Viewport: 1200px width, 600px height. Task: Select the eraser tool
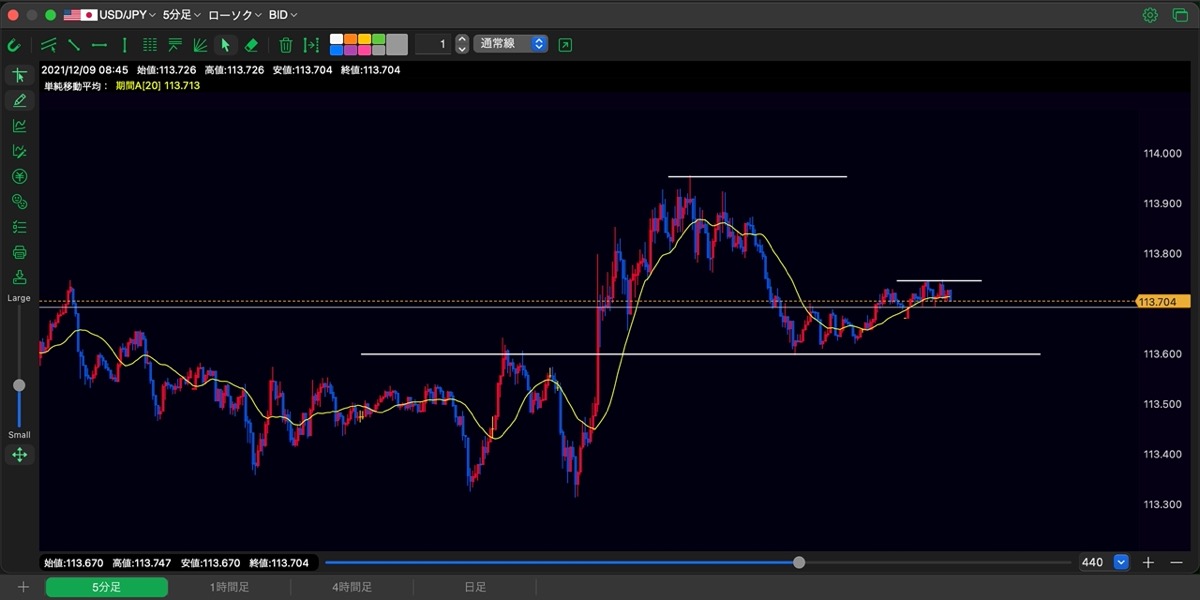(251, 45)
